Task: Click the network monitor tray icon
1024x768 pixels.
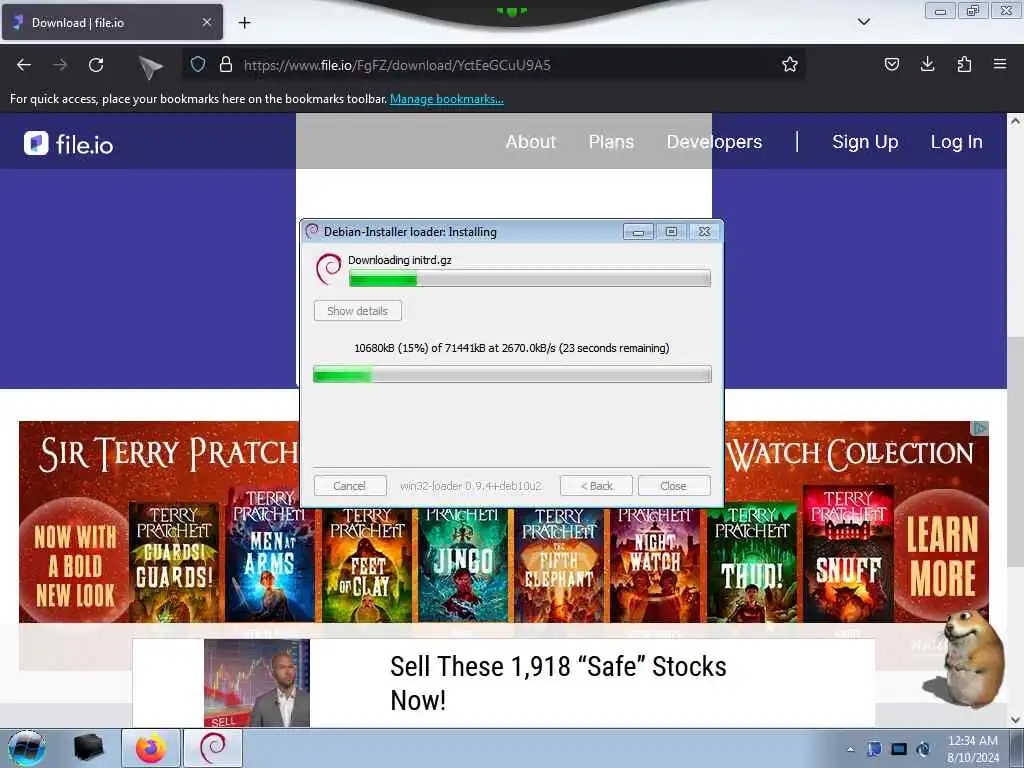Action: pyautogui.click(x=899, y=749)
